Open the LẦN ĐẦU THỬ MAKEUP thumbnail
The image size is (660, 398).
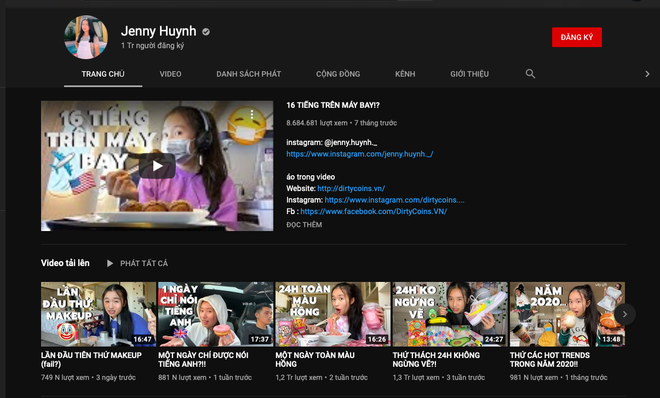pyautogui.click(x=98, y=314)
